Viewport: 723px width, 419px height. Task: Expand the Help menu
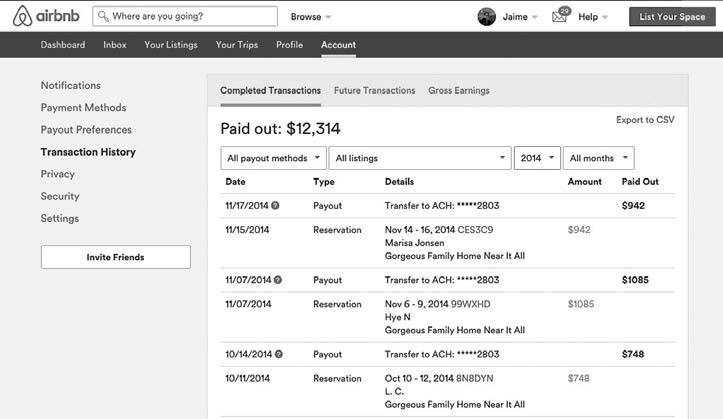(x=593, y=17)
